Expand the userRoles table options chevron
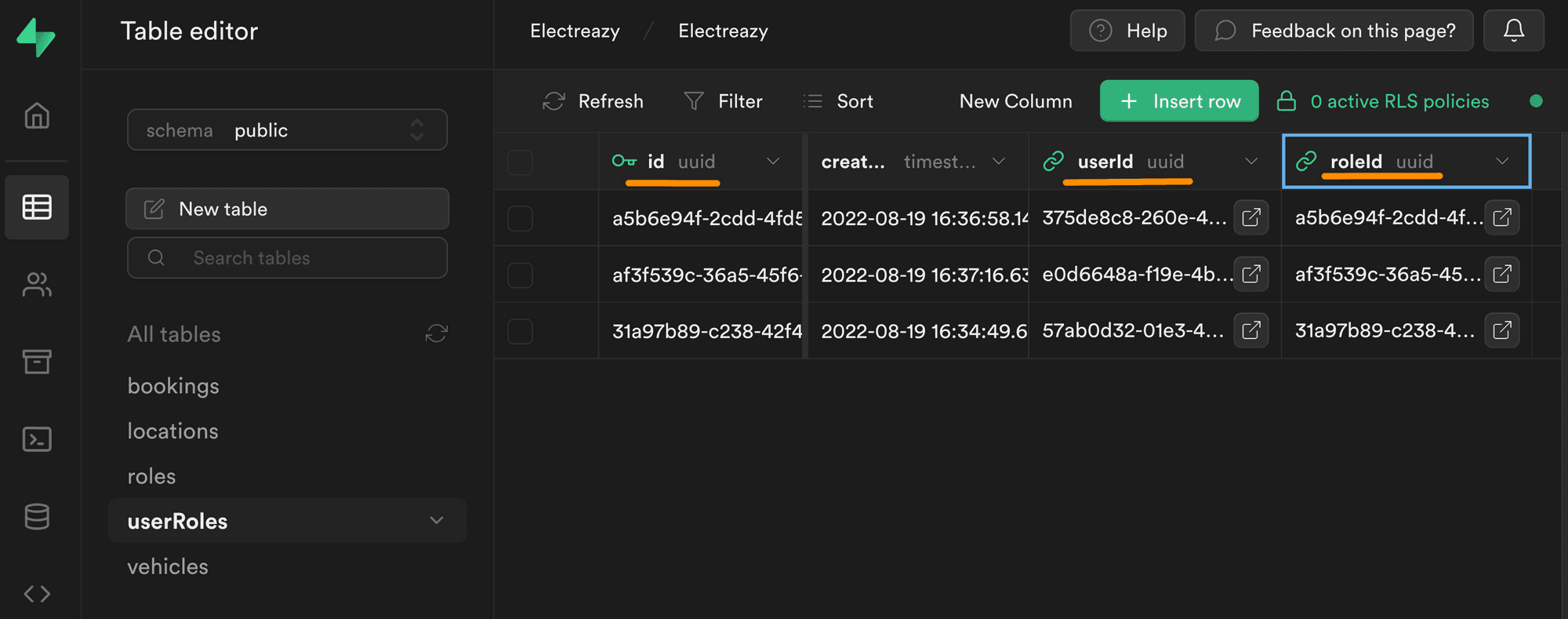The height and width of the screenshot is (619, 1568). [437, 520]
